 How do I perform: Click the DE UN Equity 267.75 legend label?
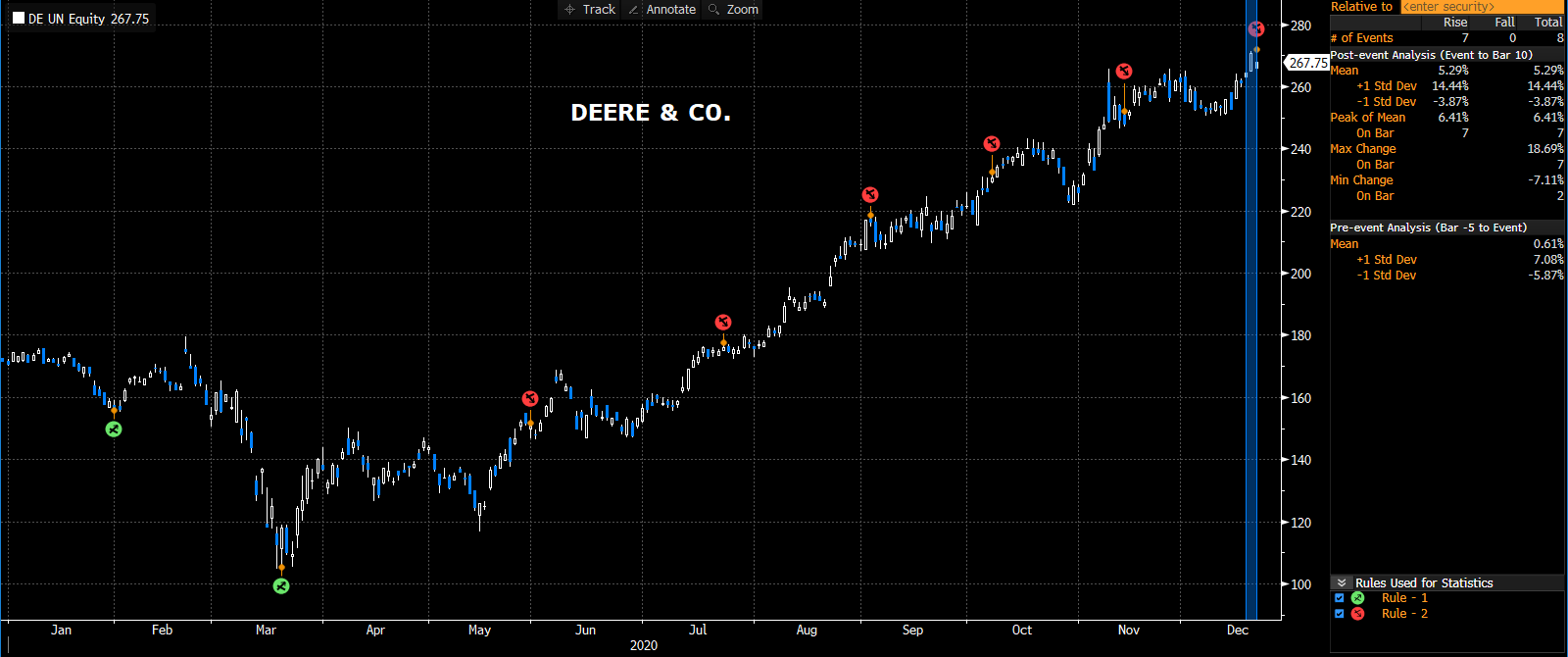pyautogui.click(x=88, y=19)
